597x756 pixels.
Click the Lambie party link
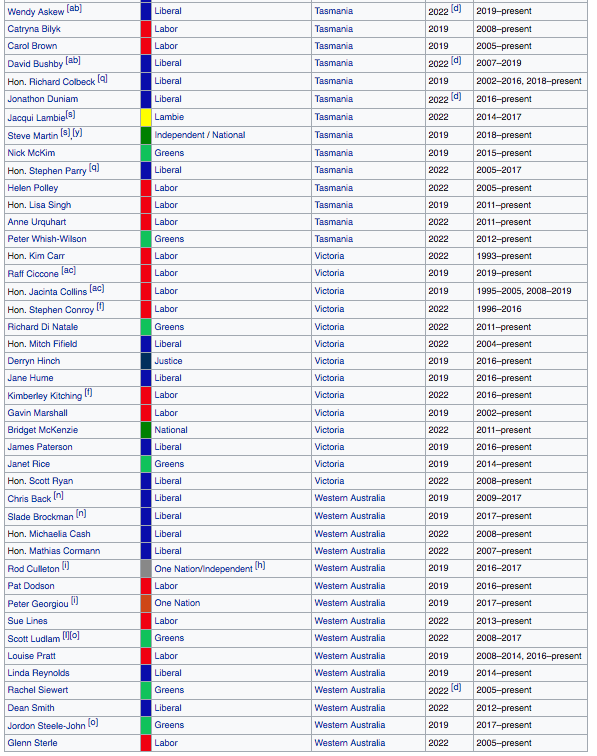pos(169,117)
